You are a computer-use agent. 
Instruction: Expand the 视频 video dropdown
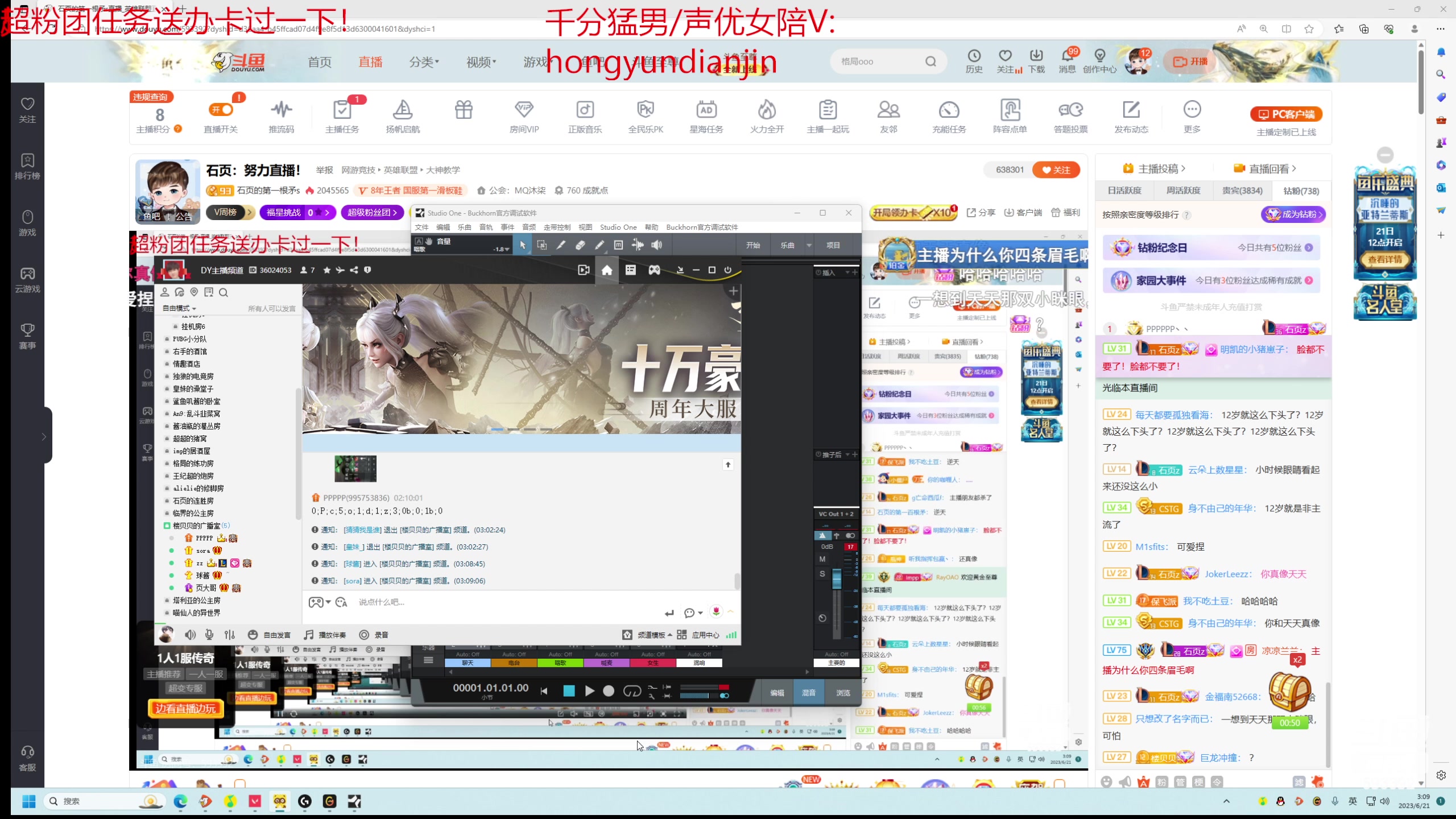(481, 61)
